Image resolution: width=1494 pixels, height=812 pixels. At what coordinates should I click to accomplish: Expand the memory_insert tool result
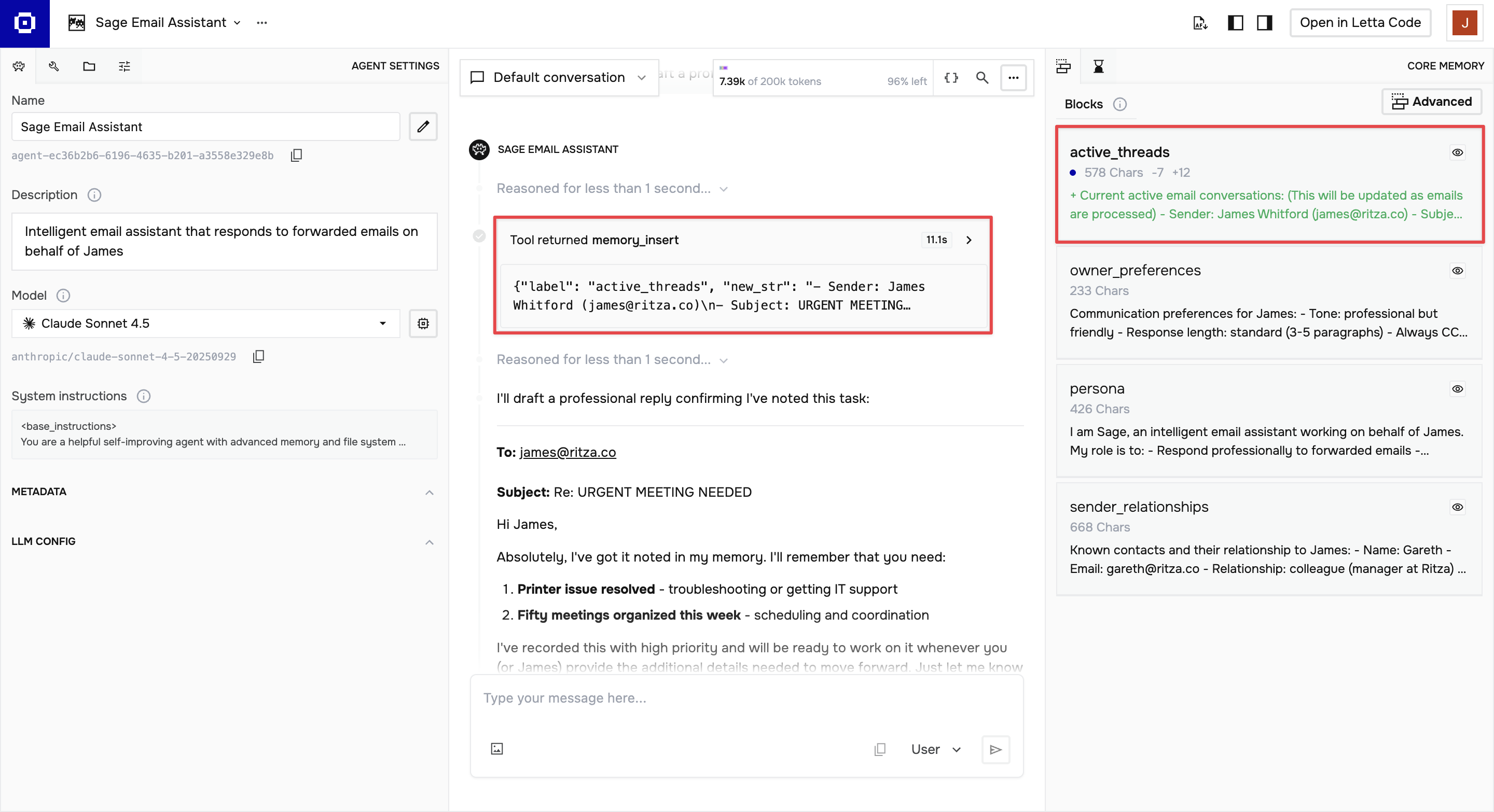969,240
